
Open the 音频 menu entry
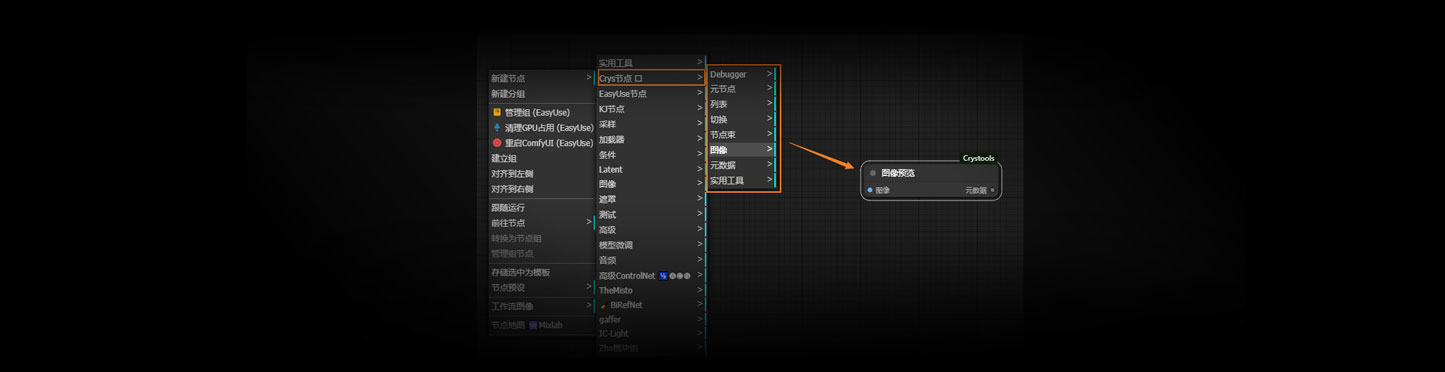(651, 260)
